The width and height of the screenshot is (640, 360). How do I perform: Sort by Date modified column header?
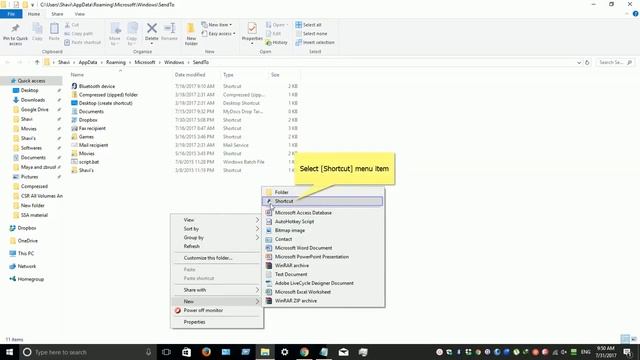pos(190,75)
